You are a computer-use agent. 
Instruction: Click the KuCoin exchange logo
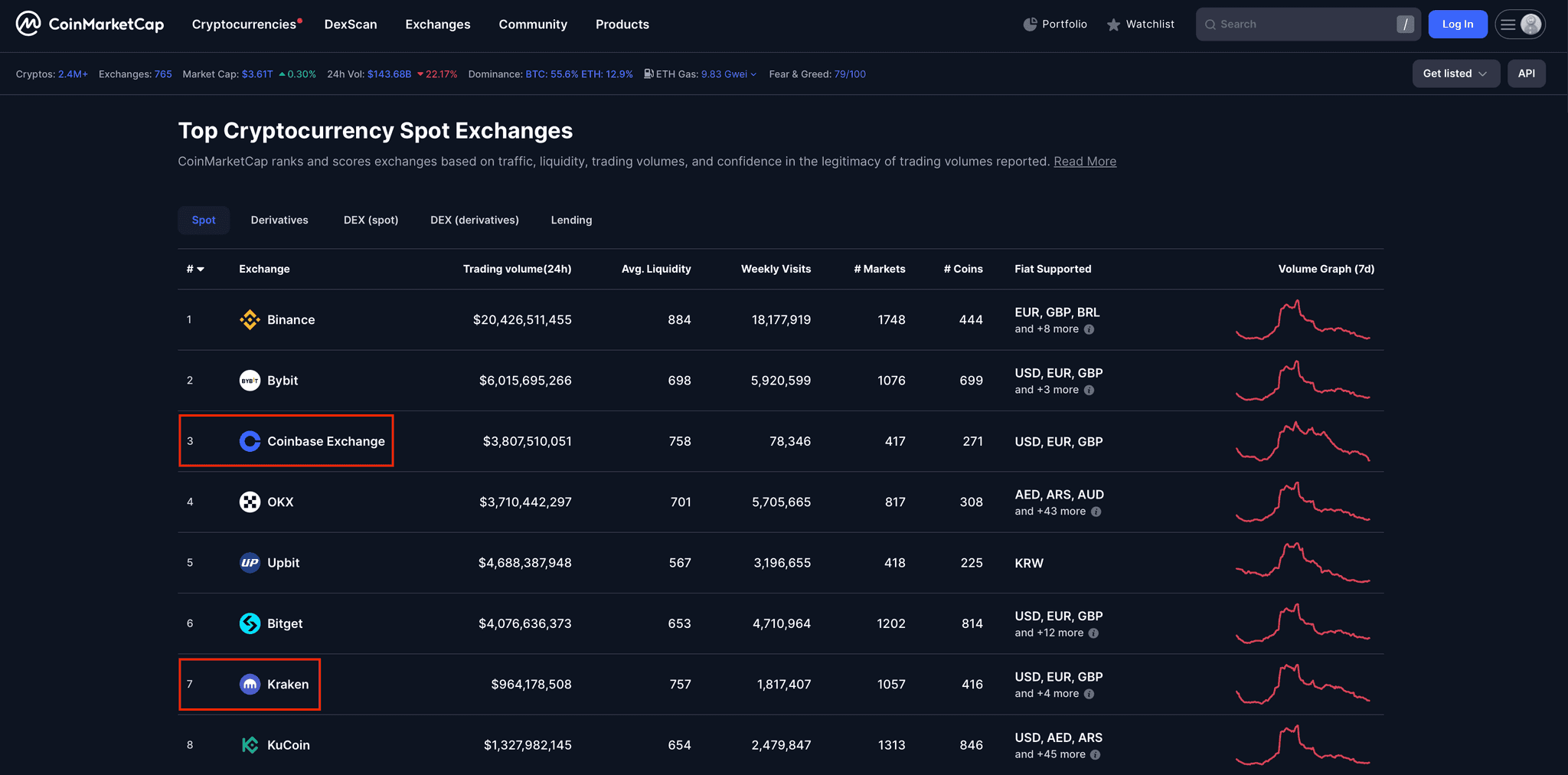click(250, 745)
